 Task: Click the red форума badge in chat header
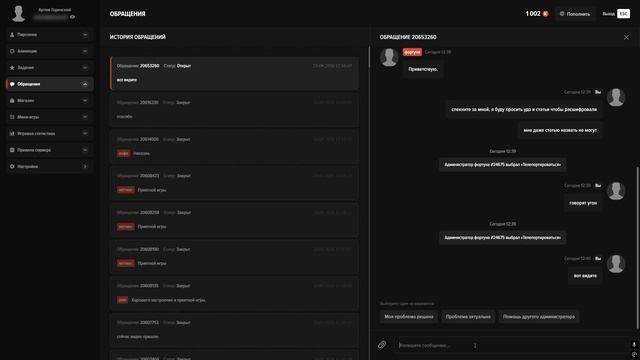(412, 52)
